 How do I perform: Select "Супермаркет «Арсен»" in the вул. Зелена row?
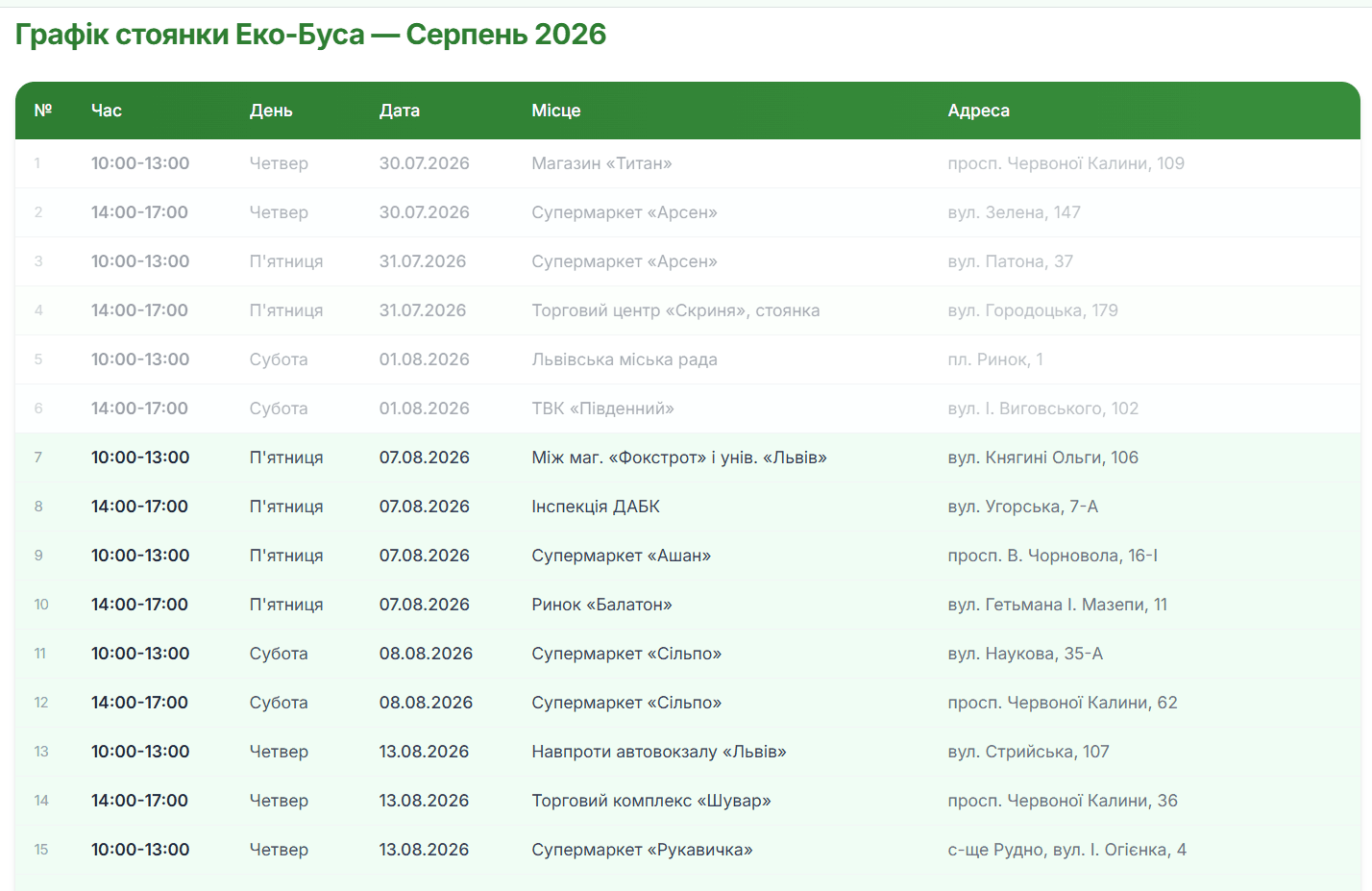pos(625,212)
